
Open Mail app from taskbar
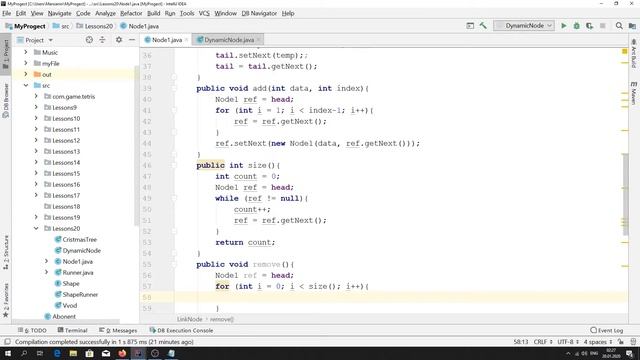click(x=106, y=353)
